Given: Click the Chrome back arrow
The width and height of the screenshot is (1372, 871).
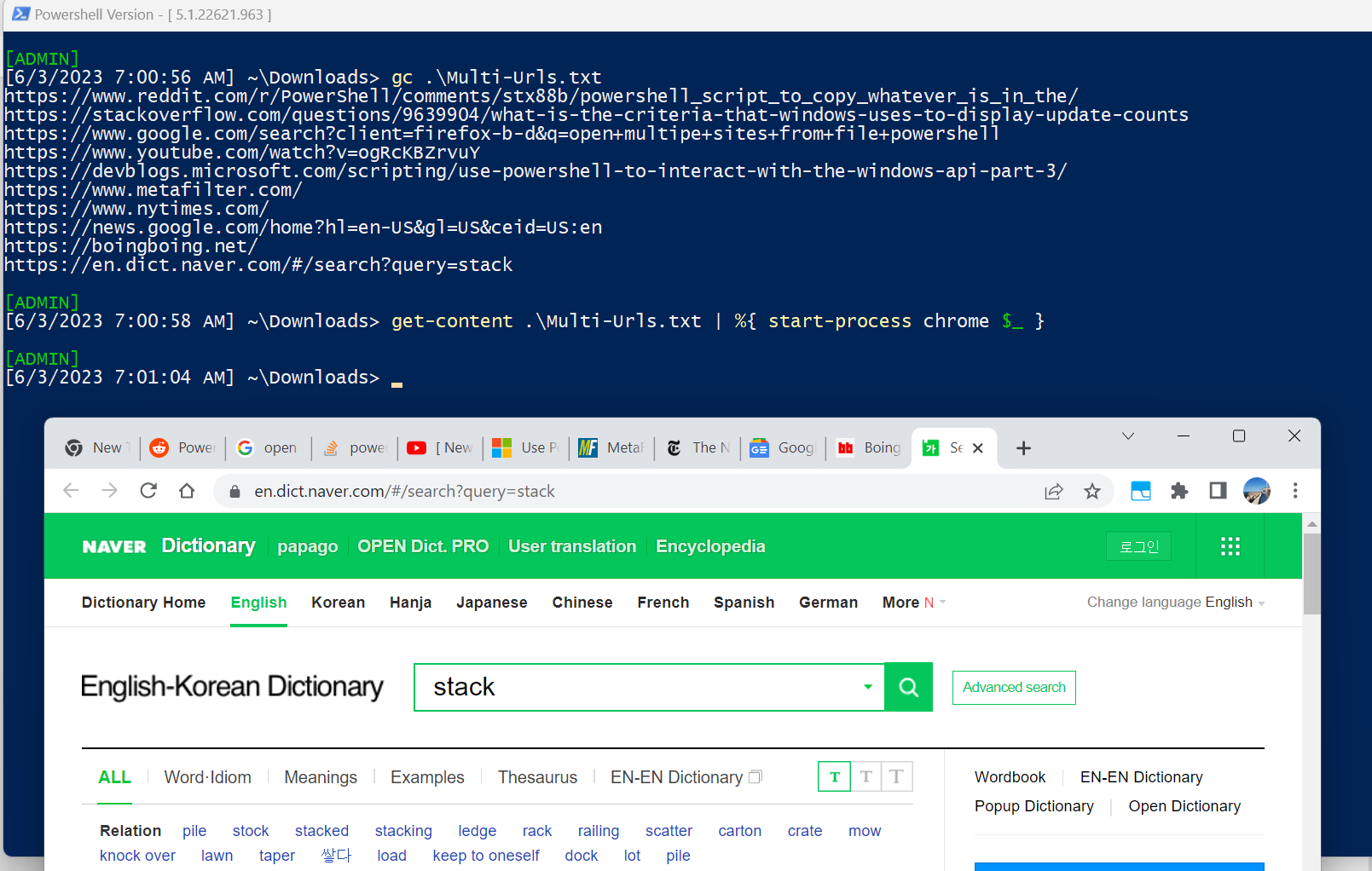Looking at the screenshot, I should click(71, 490).
